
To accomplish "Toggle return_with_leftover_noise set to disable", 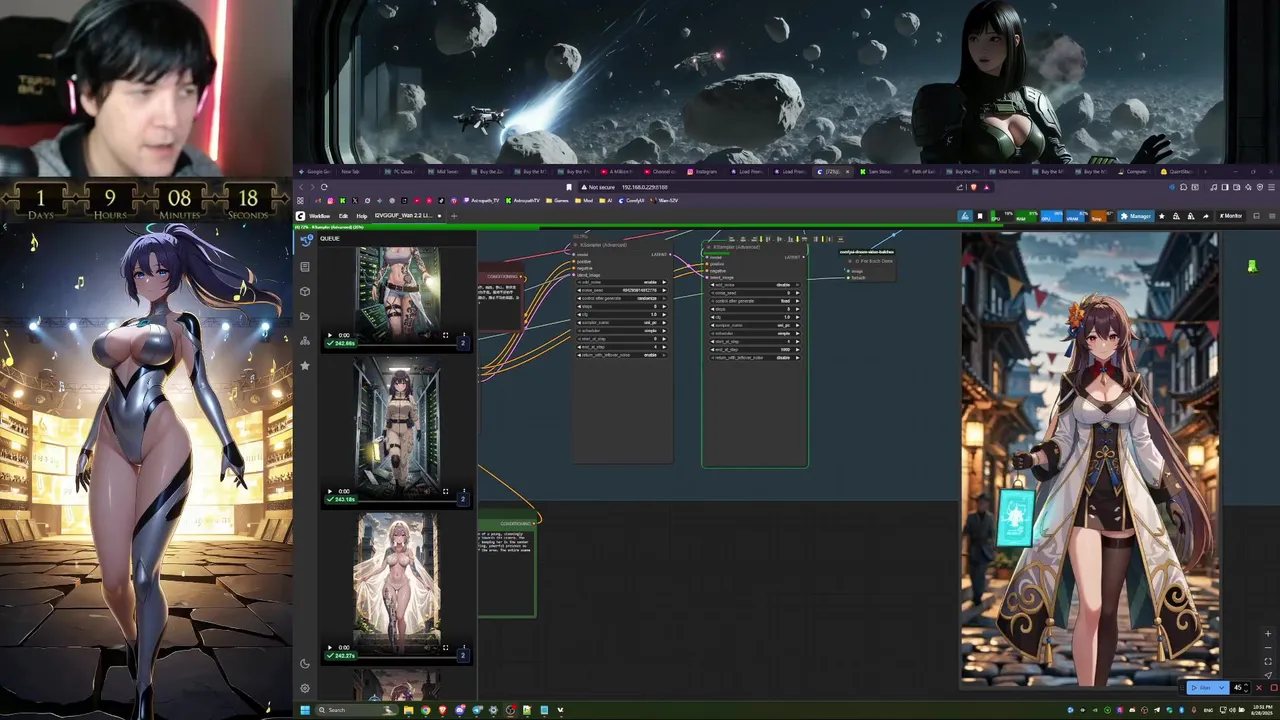I will click(755, 358).
